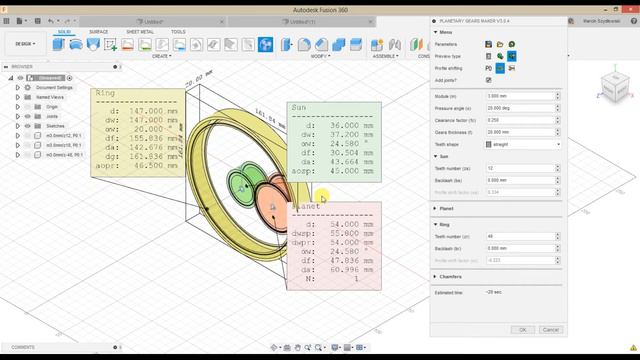640x360 pixels.
Task: Select the third Profile shifting icon
Action: pyautogui.click(x=512, y=68)
